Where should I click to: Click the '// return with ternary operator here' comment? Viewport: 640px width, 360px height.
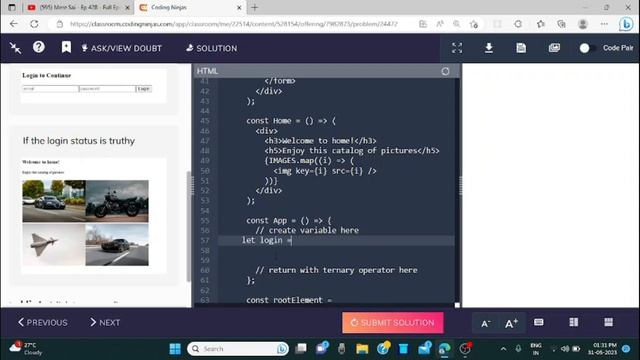[336, 270]
